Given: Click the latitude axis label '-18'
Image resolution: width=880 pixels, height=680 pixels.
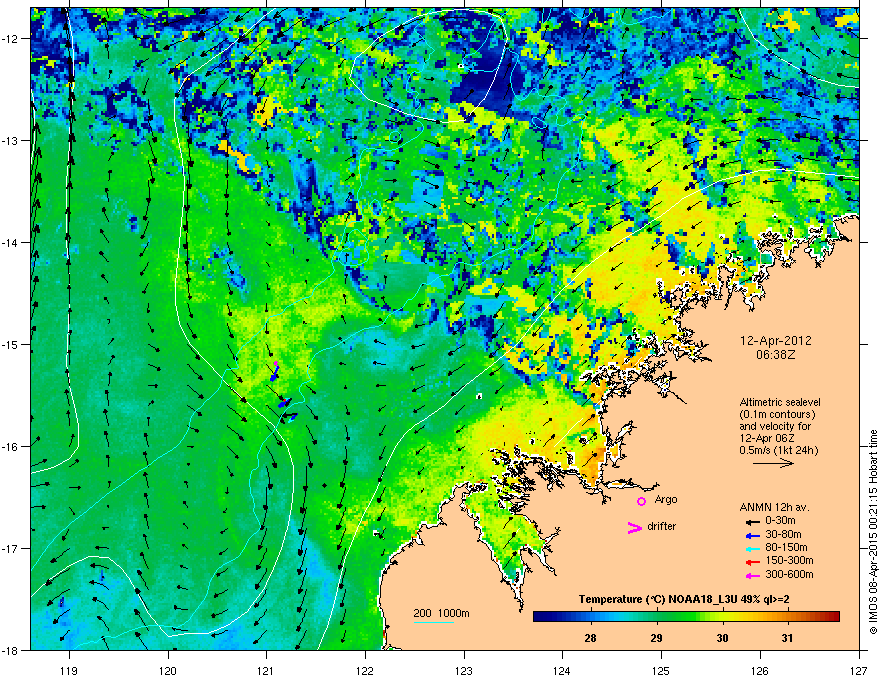Looking at the screenshot, I should pos(10,650).
